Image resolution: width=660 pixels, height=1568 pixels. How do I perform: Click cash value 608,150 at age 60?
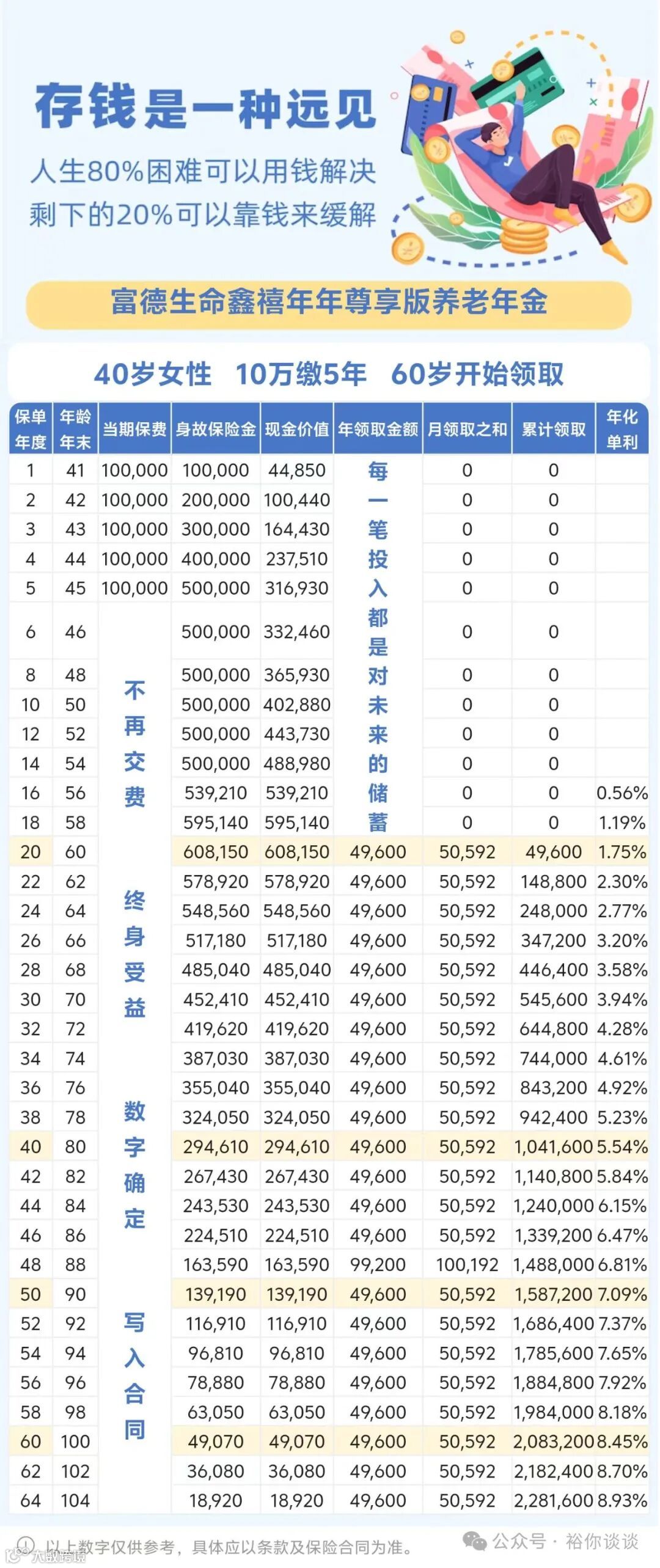[x=297, y=852]
